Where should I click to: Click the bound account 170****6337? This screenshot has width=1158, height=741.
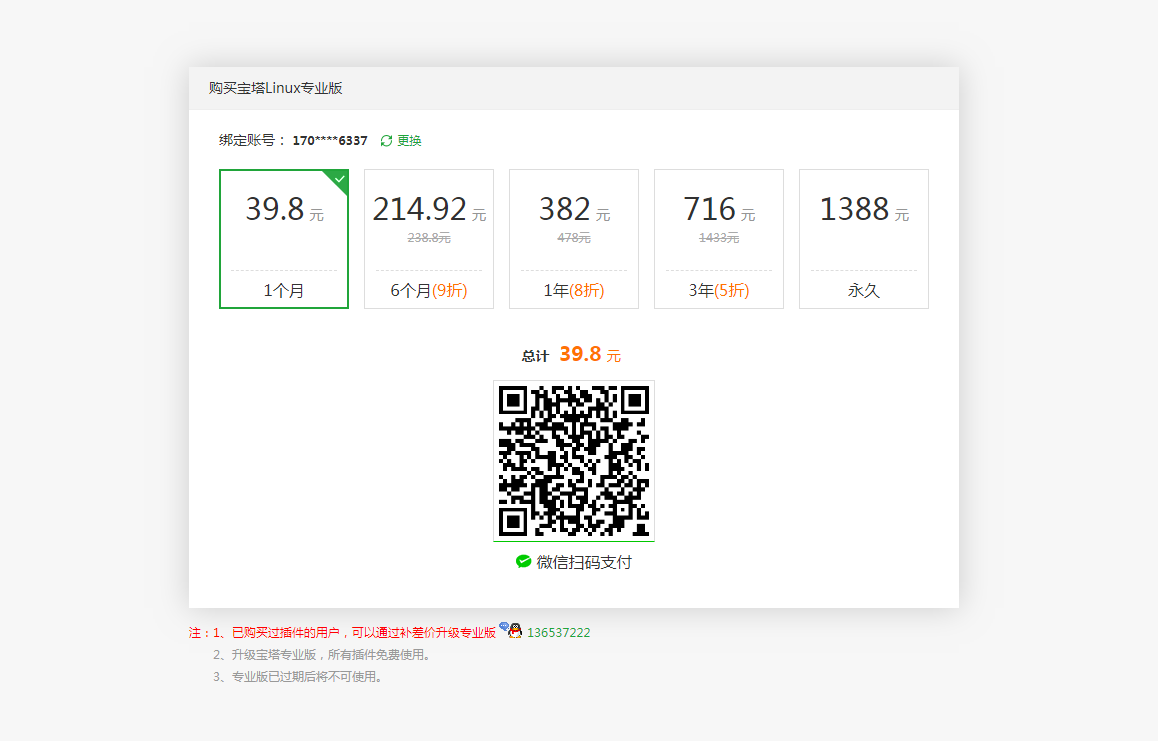[x=329, y=140]
